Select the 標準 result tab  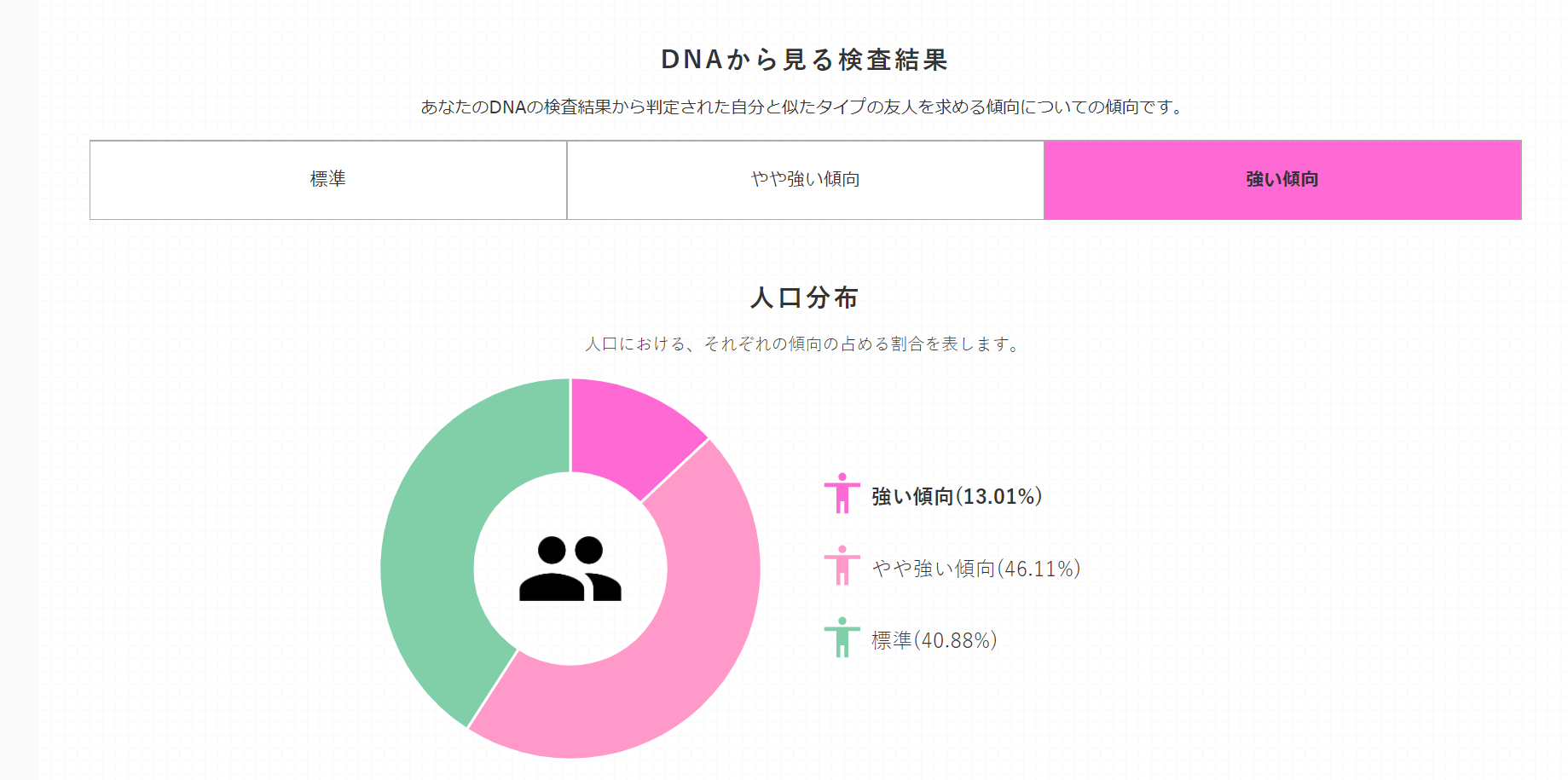328,180
